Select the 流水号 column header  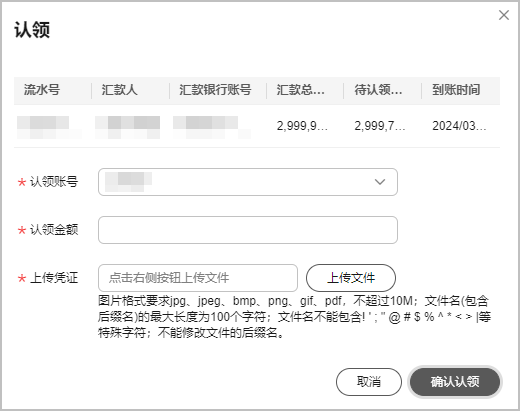[x=42, y=90]
